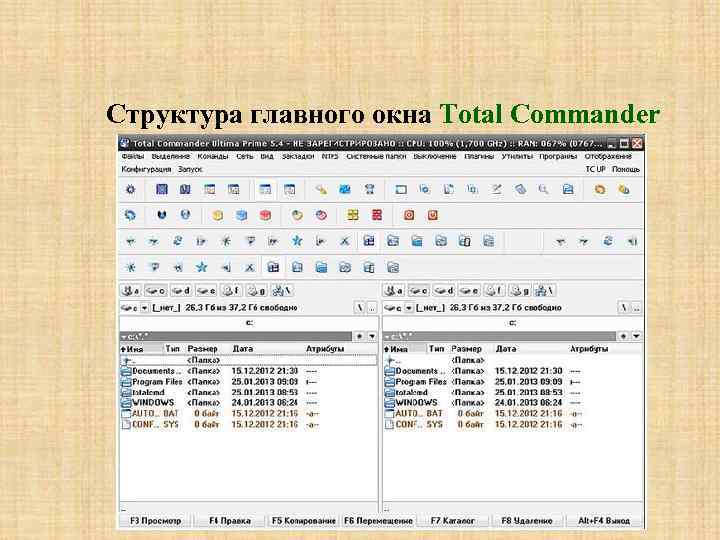
Task: Open left panel directory history arrow
Action: coord(372,336)
